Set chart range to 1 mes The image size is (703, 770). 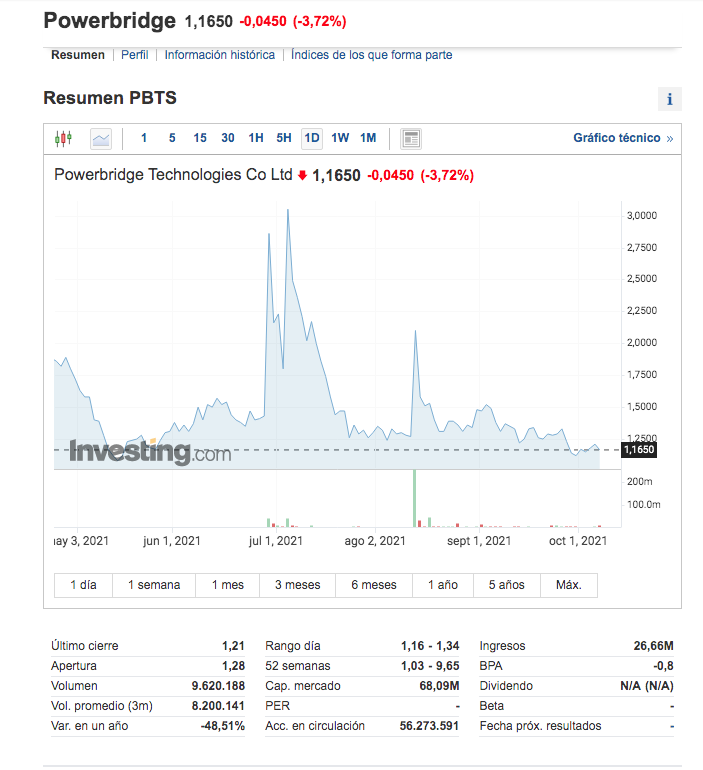[x=228, y=585]
